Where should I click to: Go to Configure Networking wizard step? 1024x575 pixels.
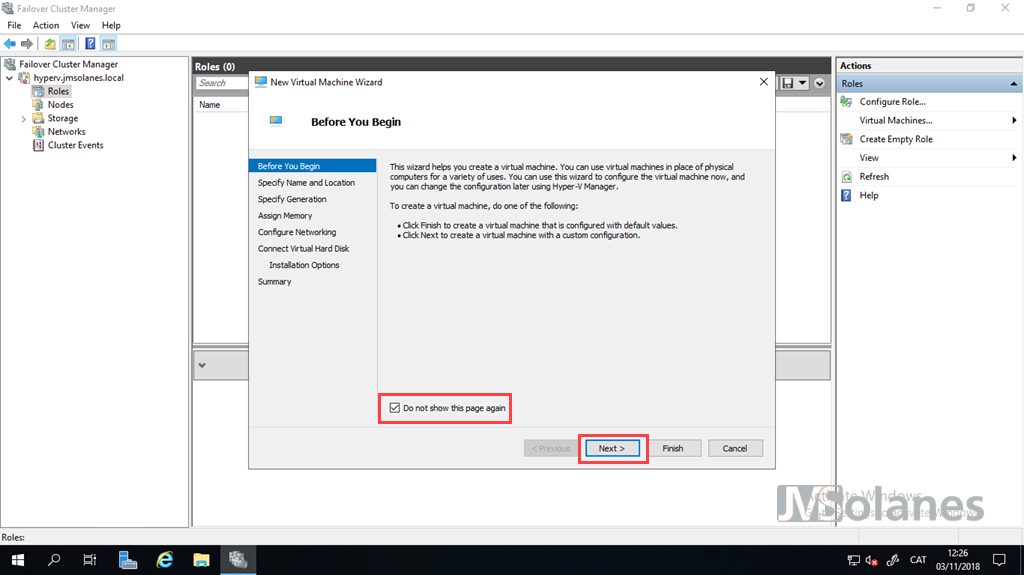click(296, 232)
